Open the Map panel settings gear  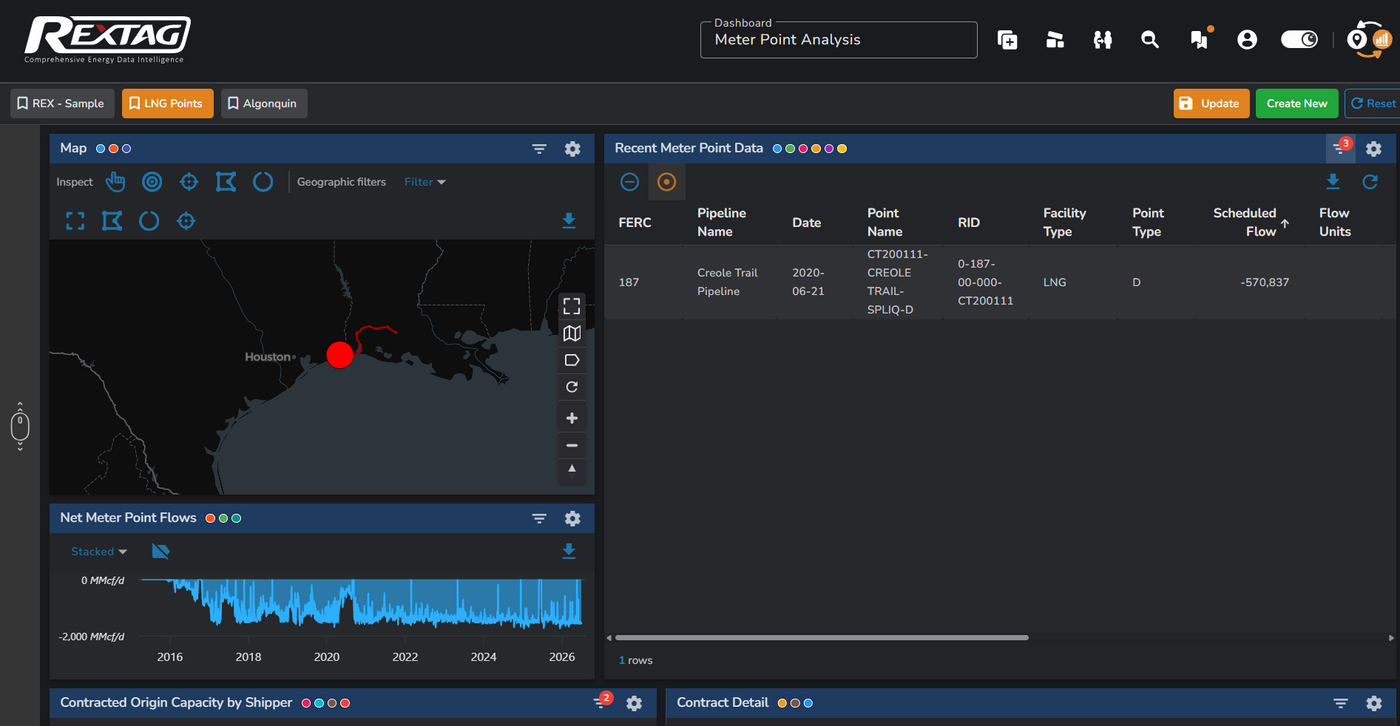pyautogui.click(x=572, y=149)
